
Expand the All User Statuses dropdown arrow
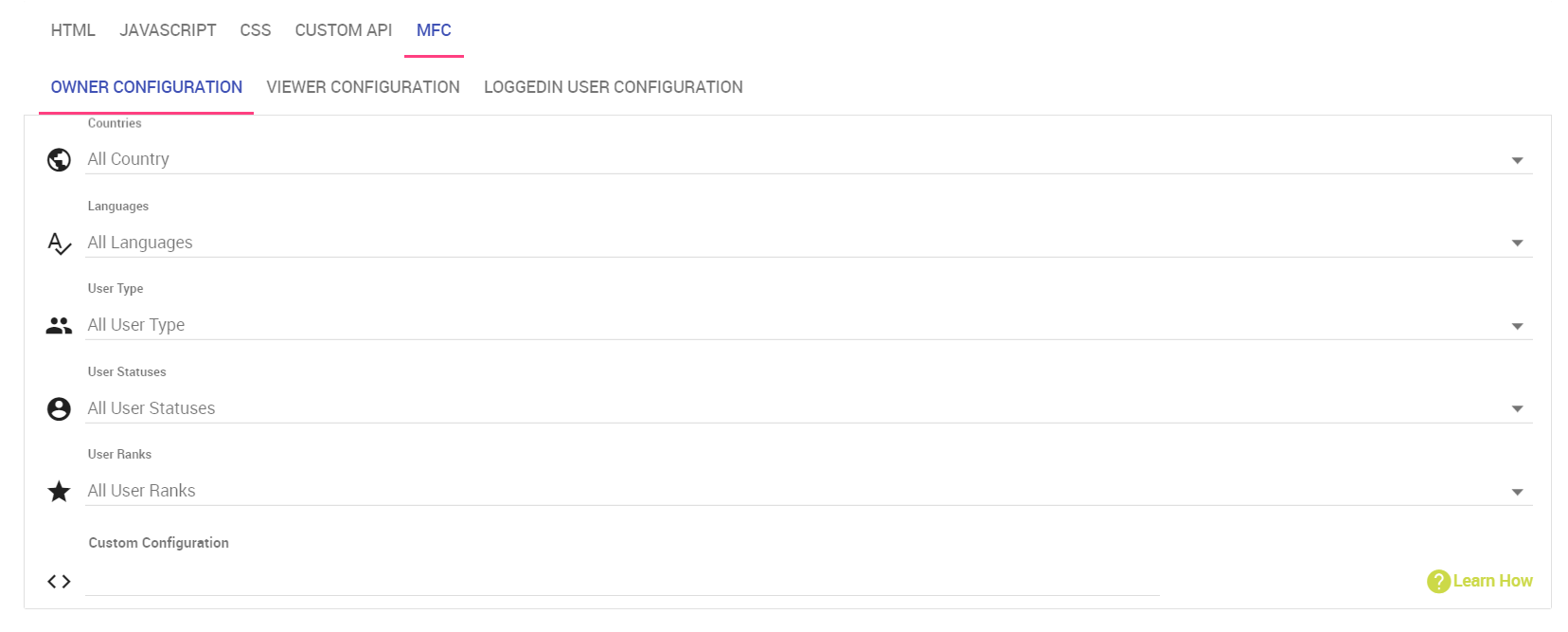pos(1517,409)
